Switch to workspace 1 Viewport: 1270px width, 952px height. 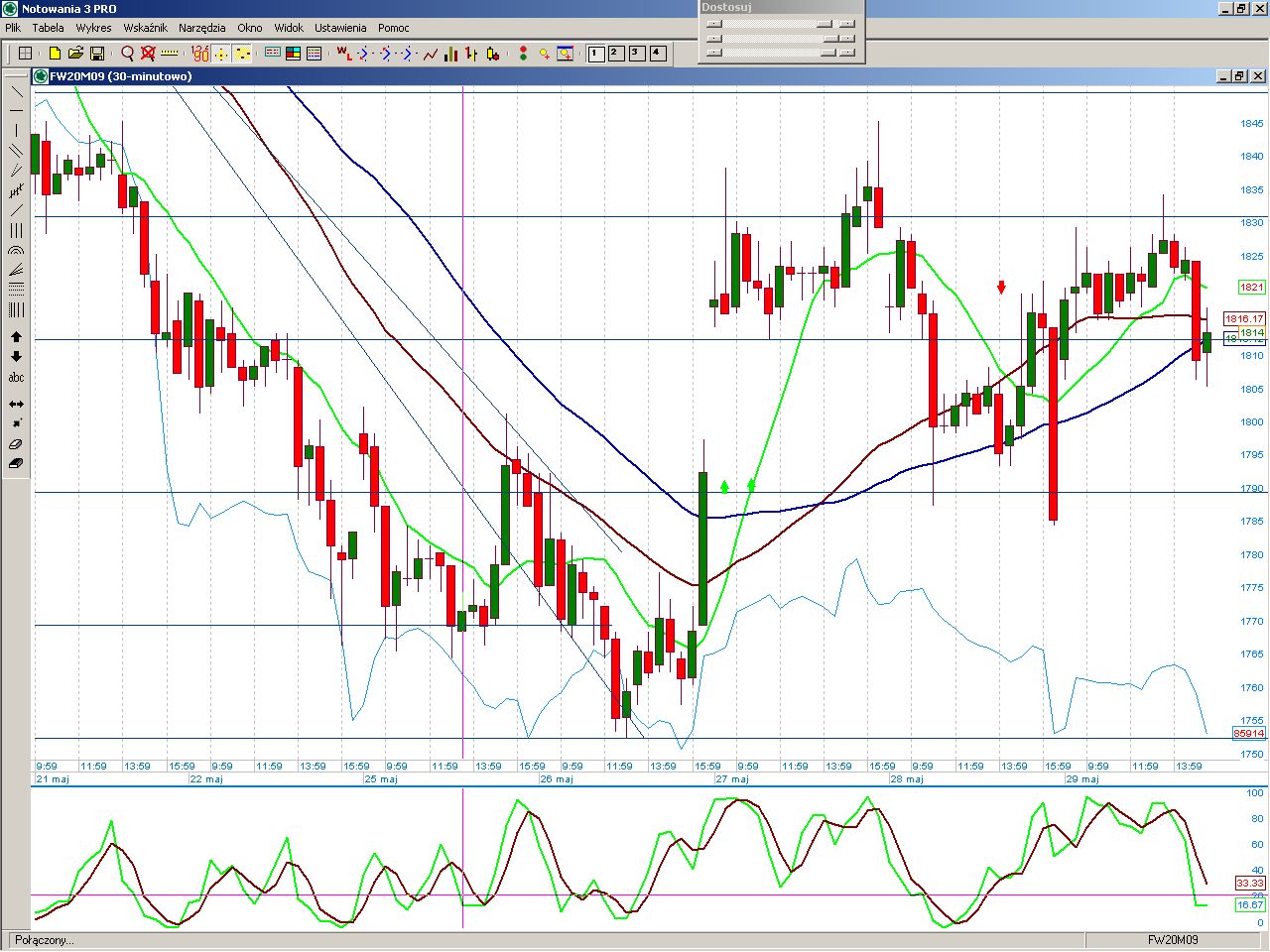(x=596, y=54)
